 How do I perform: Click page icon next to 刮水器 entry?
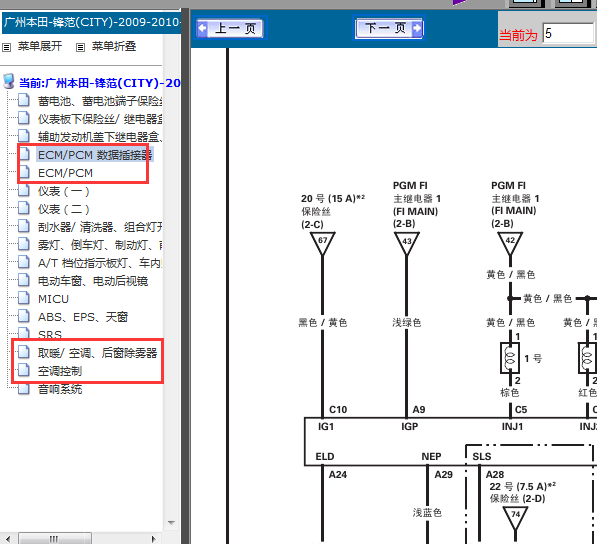tap(24, 226)
